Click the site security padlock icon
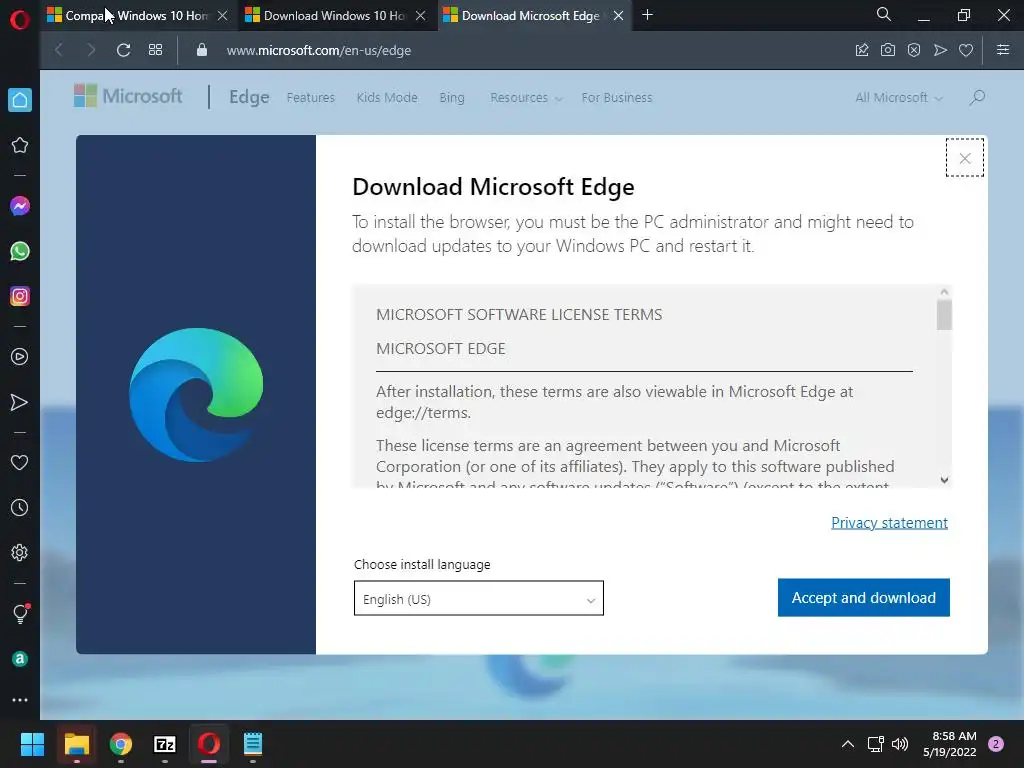The image size is (1024, 768). pos(202,50)
